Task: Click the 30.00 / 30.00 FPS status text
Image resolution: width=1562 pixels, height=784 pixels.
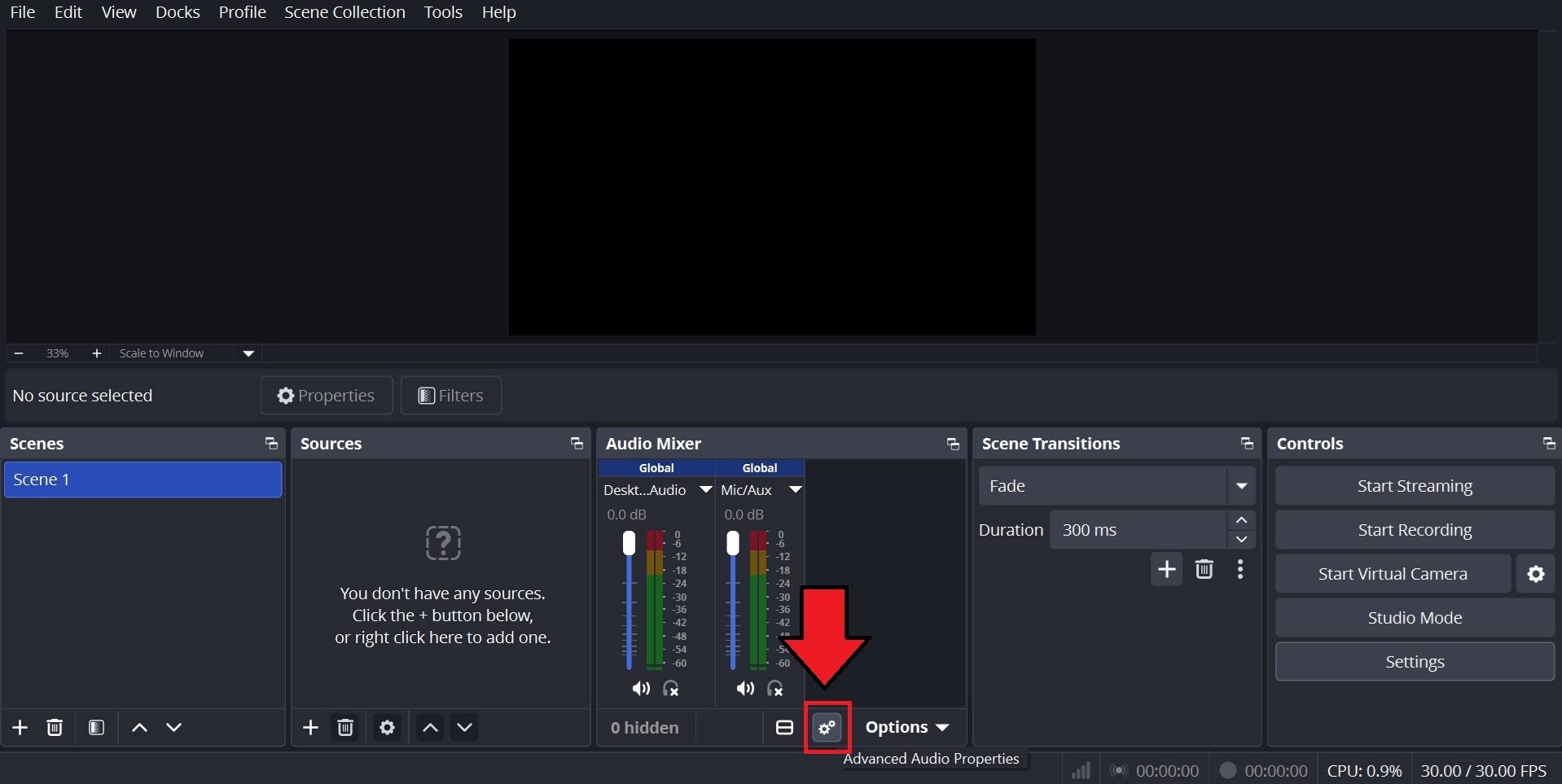Action: 1484,770
